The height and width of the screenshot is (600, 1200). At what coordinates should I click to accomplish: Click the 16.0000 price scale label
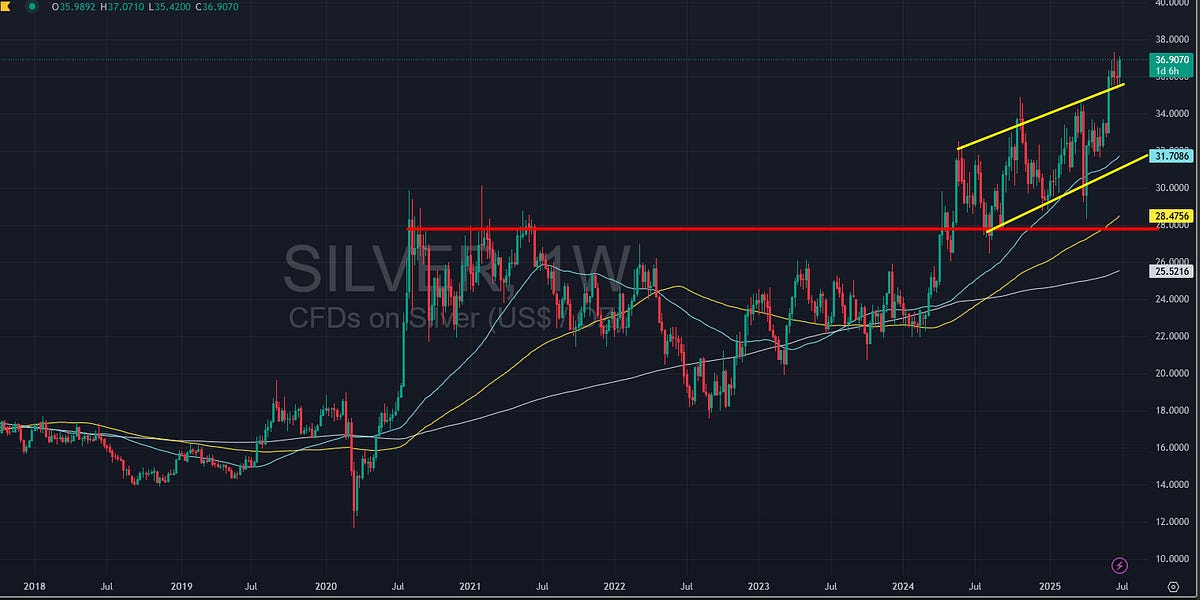pyautogui.click(x=1171, y=447)
